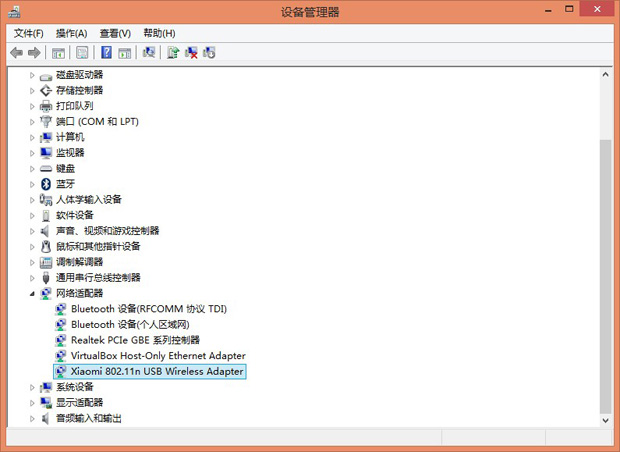The width and height of the screenshot is (620, 452).
Task: Collapse the 网络适配器 tree node
Action: pyautogui.click(x=32, y=294)
